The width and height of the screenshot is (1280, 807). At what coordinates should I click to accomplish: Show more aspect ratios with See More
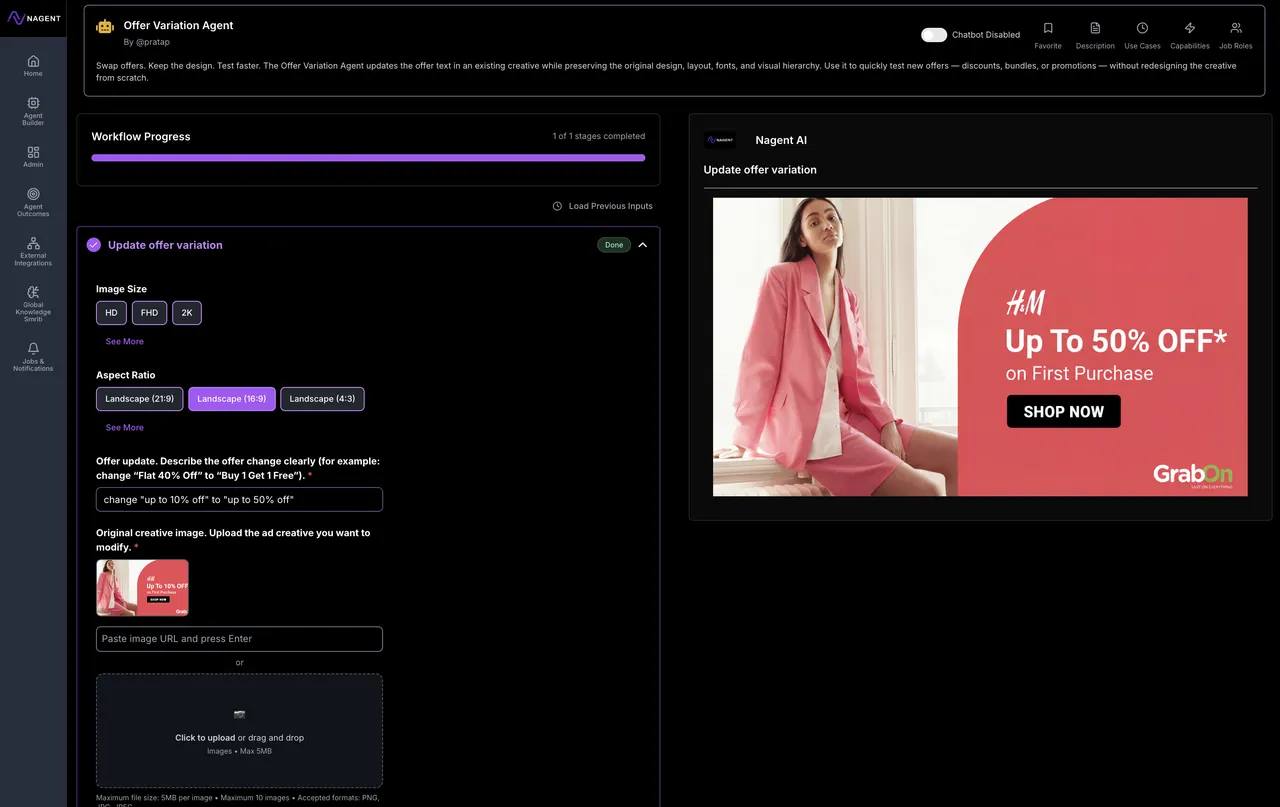(x=125, y=428)
